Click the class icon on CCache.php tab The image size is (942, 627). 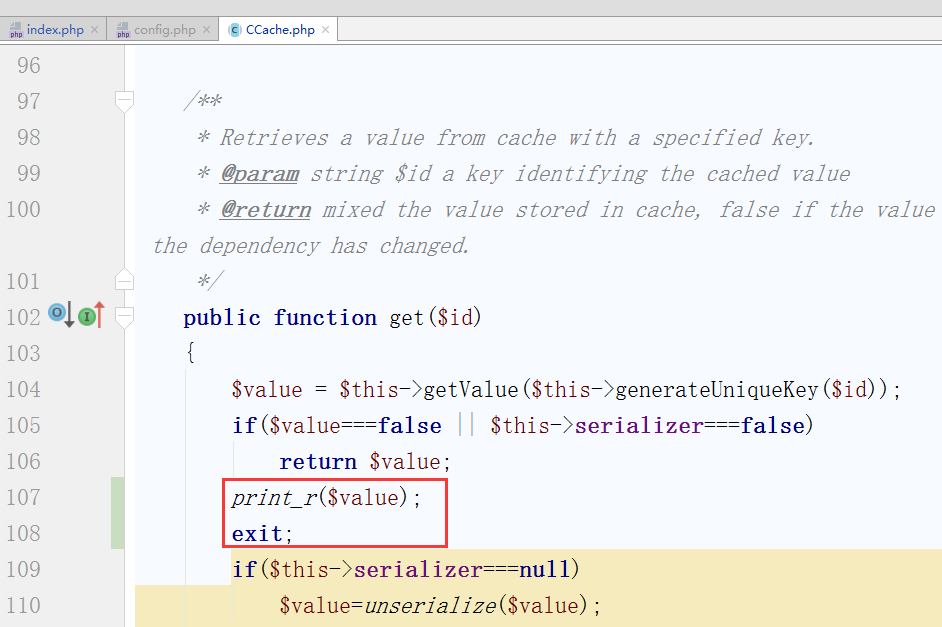[235, 30]
